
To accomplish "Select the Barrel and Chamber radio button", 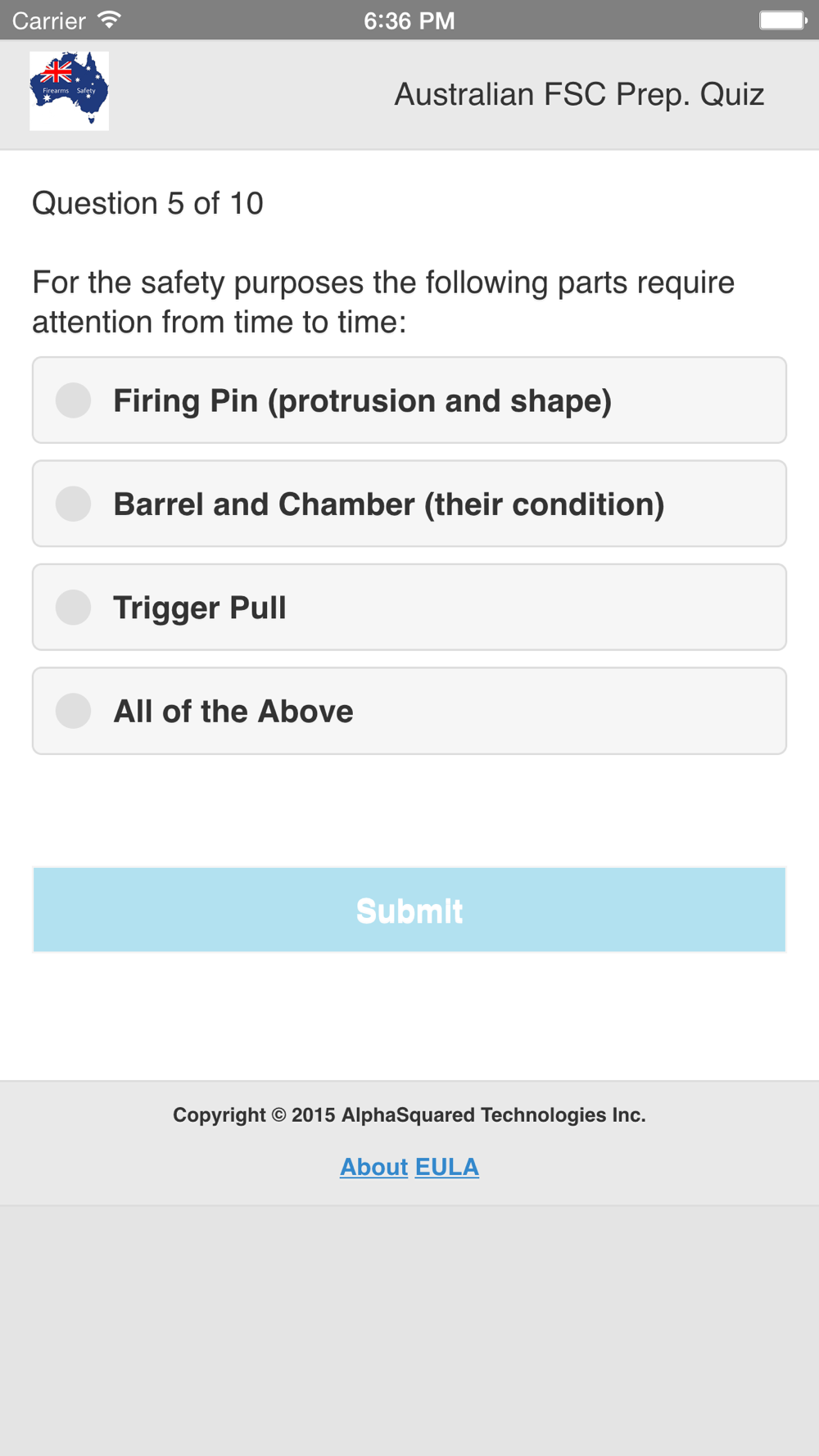I will [73, 504].
